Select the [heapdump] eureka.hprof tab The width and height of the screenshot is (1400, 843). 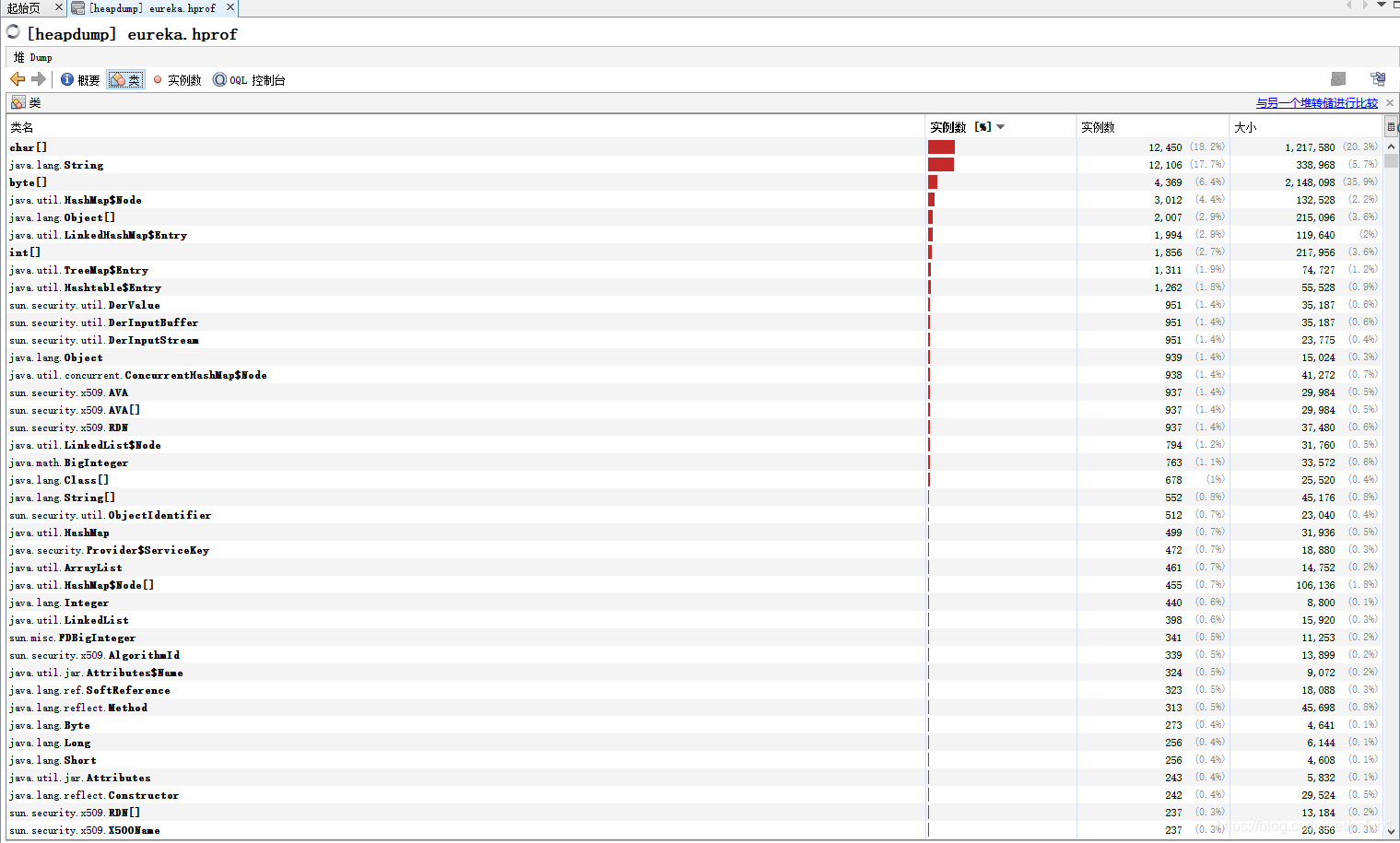click(x=152, y=8)
